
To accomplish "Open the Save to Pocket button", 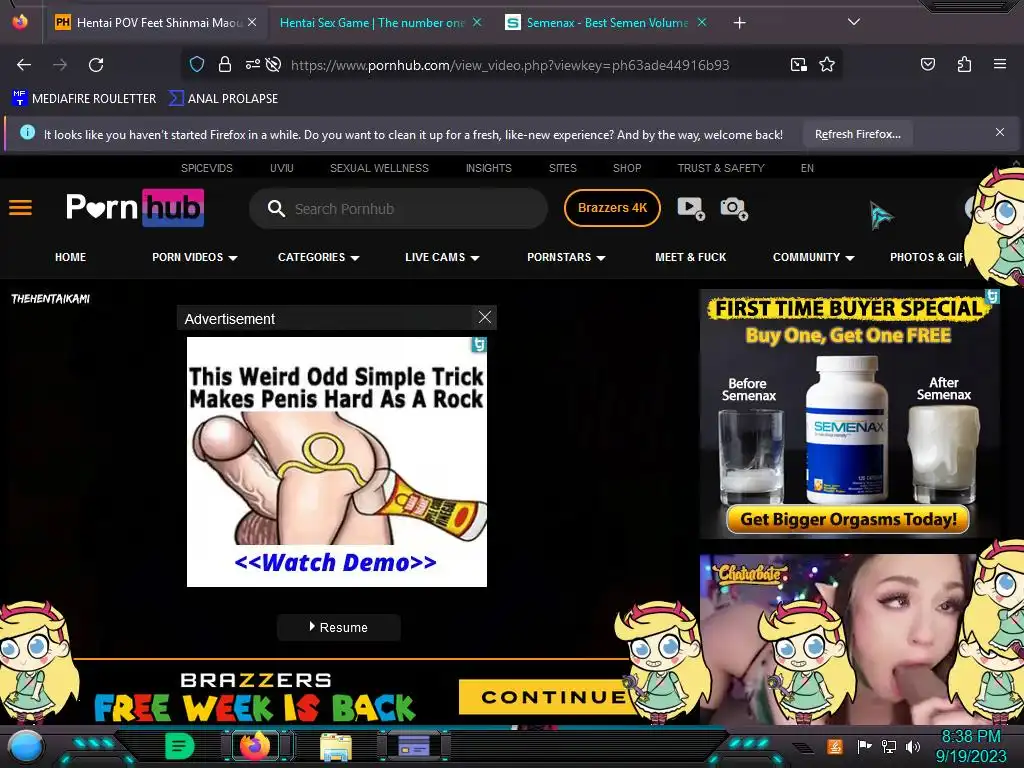I will 927,64.
